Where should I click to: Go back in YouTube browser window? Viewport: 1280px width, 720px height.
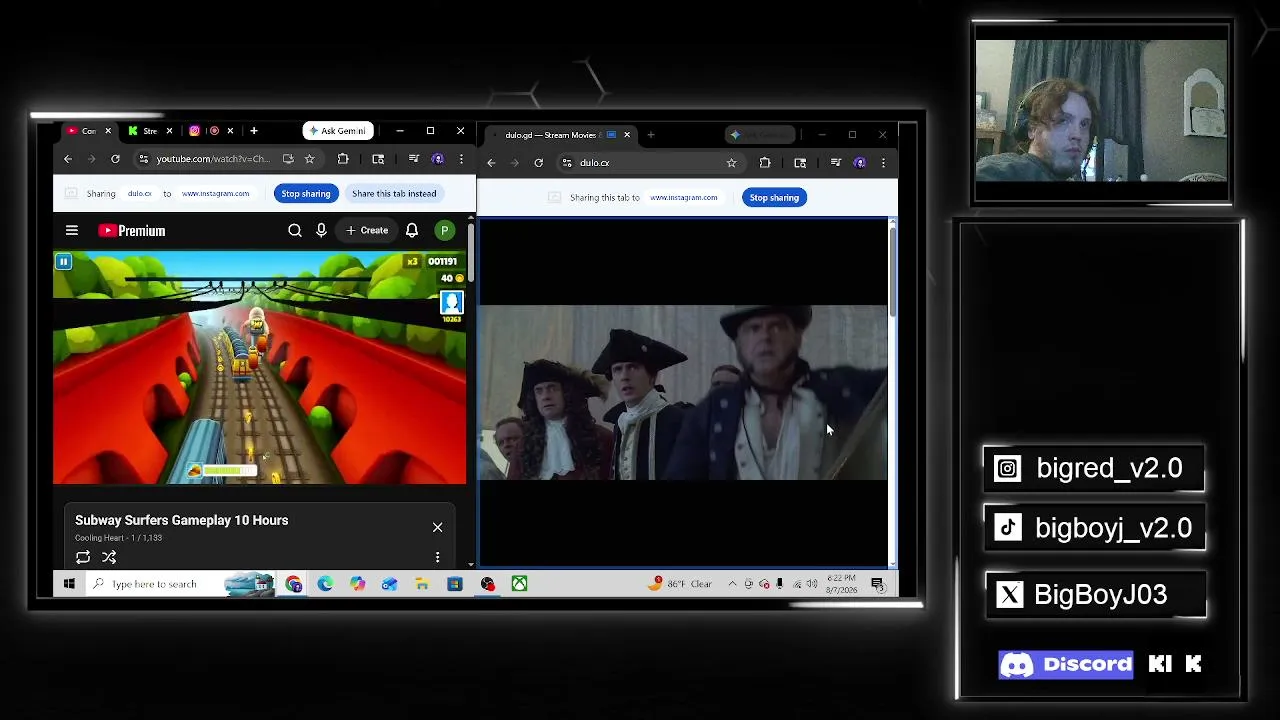coord(68,159)
